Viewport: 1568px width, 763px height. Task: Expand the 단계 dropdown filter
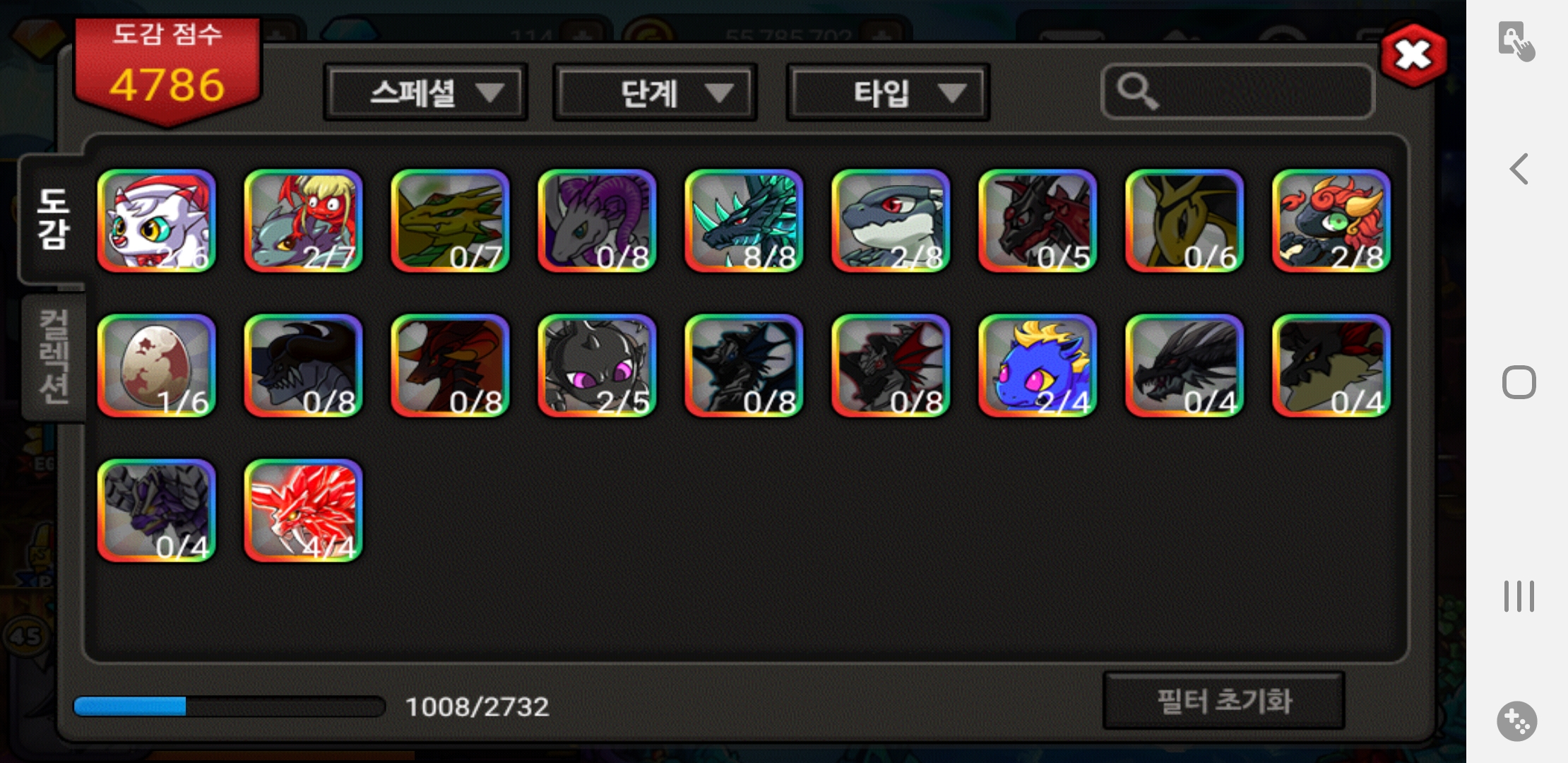655,93
